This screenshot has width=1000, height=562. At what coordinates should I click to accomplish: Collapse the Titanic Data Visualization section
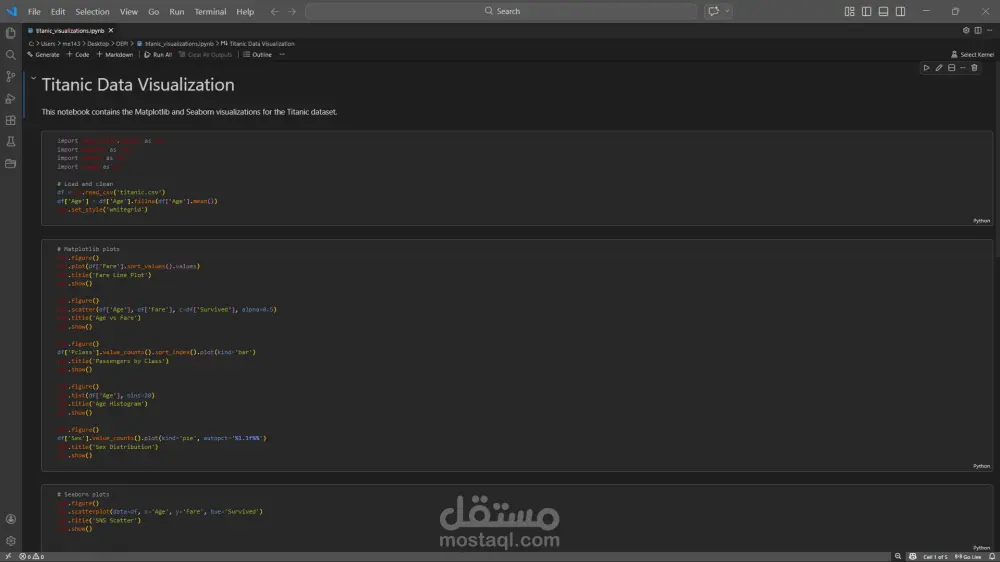33,78
